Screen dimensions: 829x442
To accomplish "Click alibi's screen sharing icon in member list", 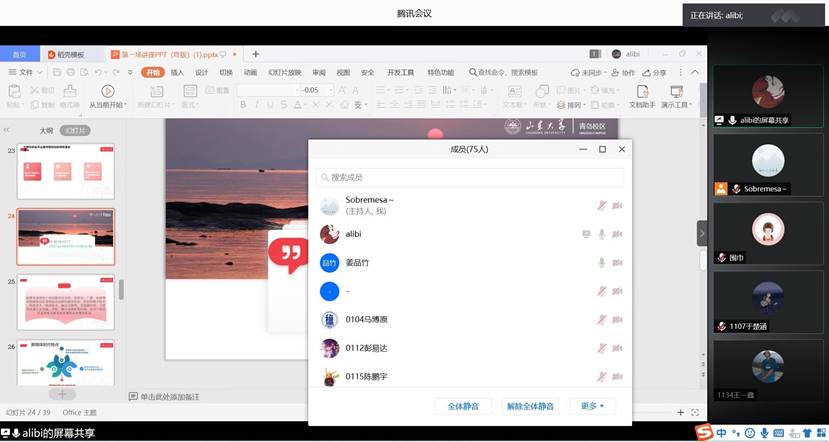I will click(587, 234).
